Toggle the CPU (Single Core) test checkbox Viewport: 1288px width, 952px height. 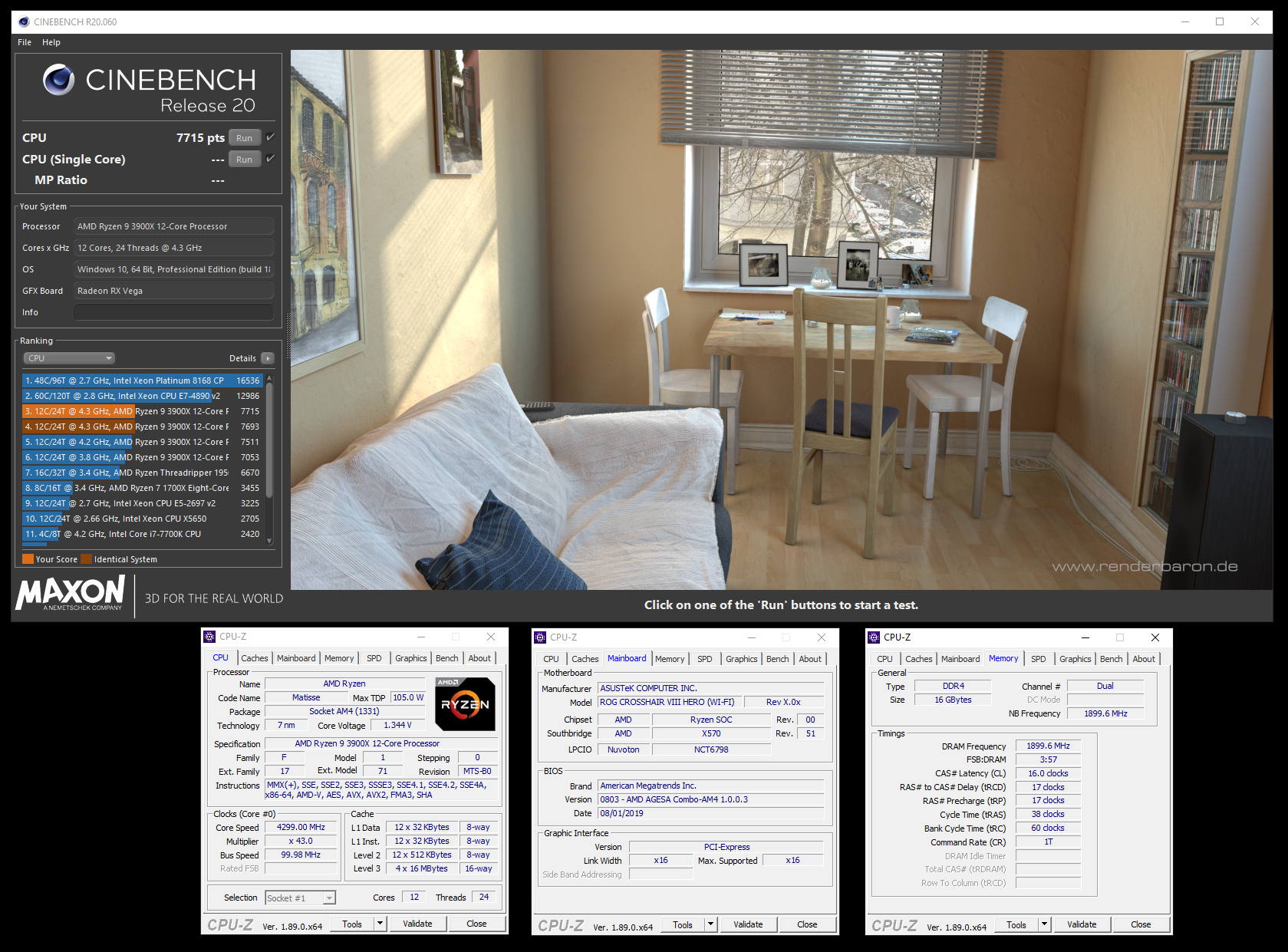point(270,159)
